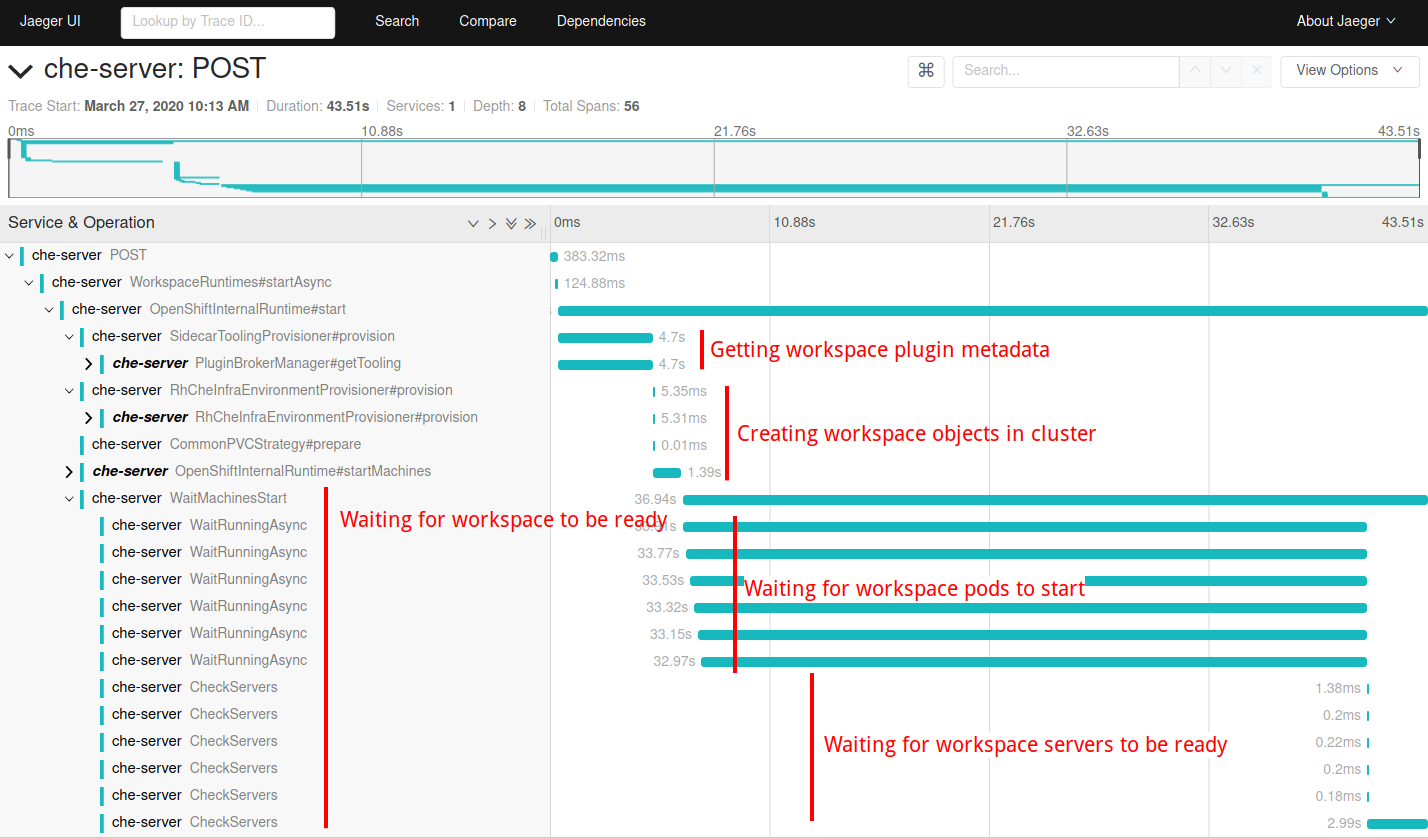Collapse SidecarToolingProvisioner#provision span

(69, 337)
